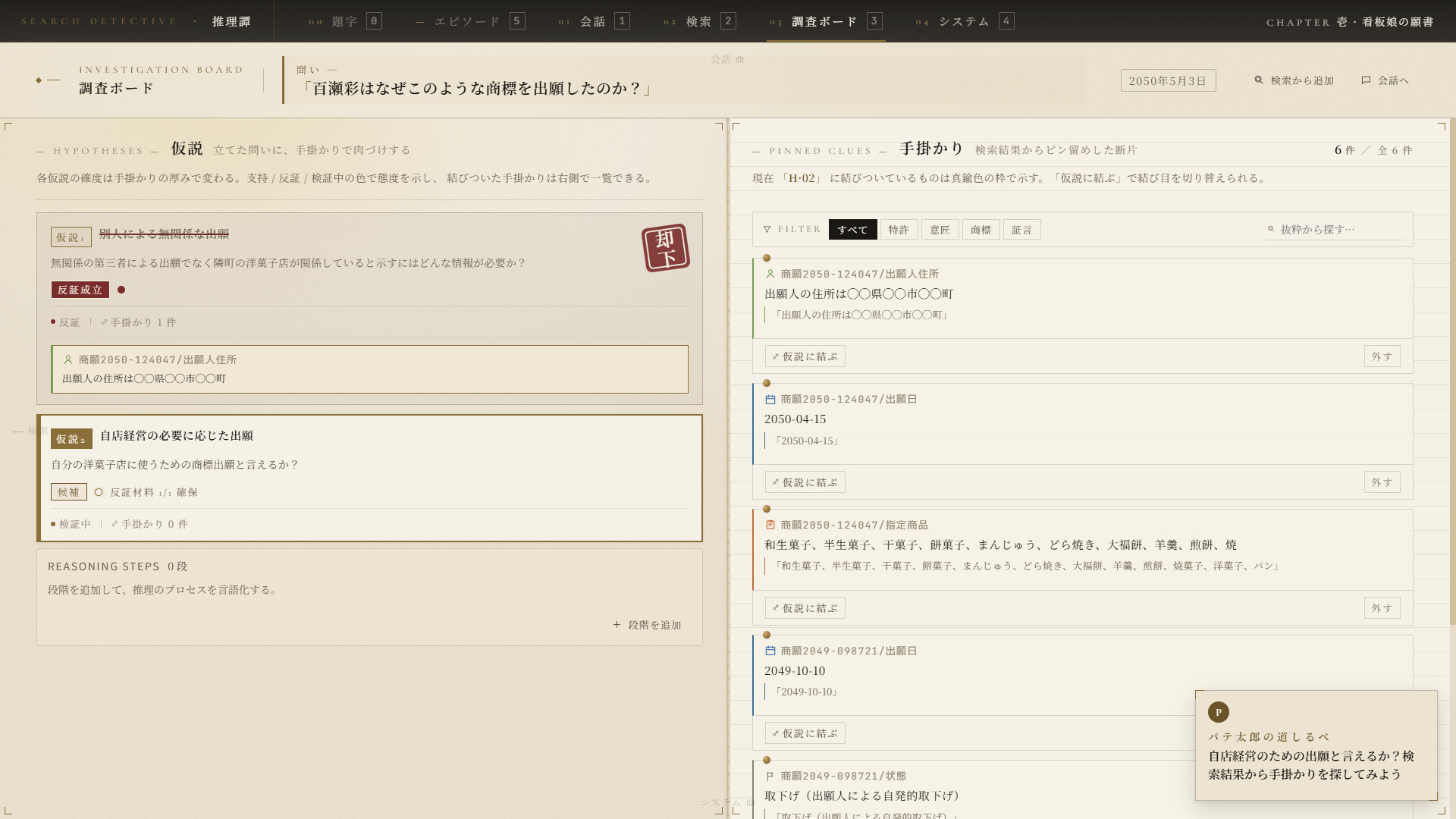This screenshot has width=1456, height=819.
Task: Click flag icon on 商願2049-098721/状態
Action: tap(770, 777)
